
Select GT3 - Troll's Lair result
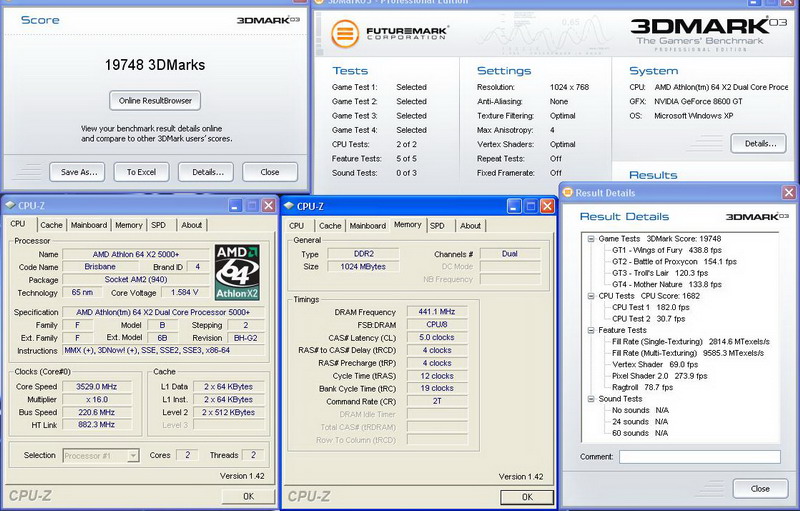click(660, 273)
